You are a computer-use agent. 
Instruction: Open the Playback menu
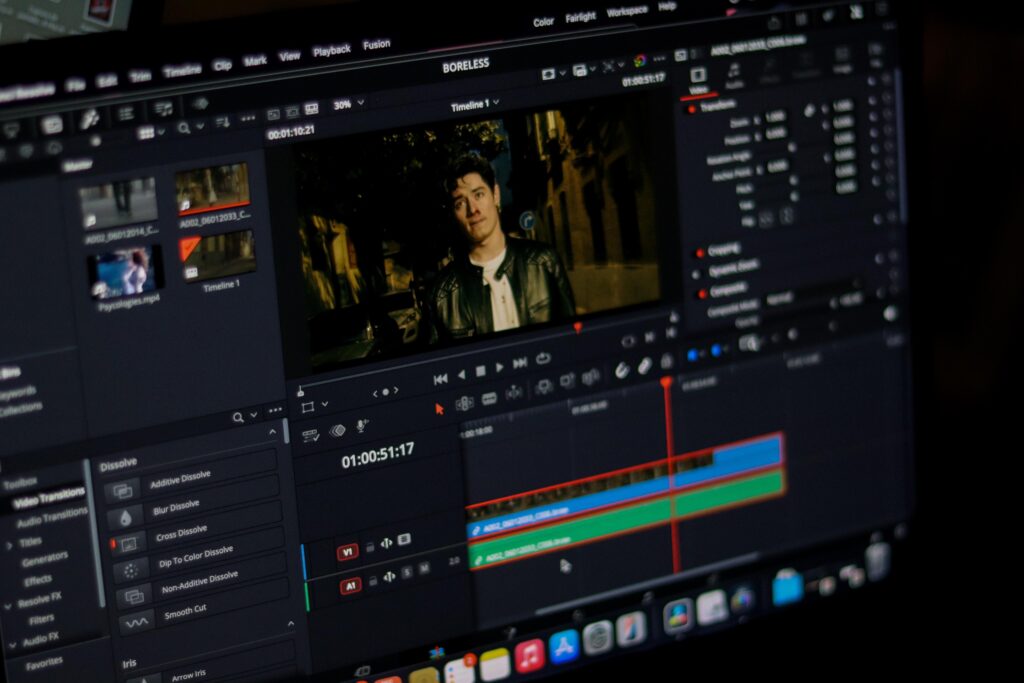331,51
